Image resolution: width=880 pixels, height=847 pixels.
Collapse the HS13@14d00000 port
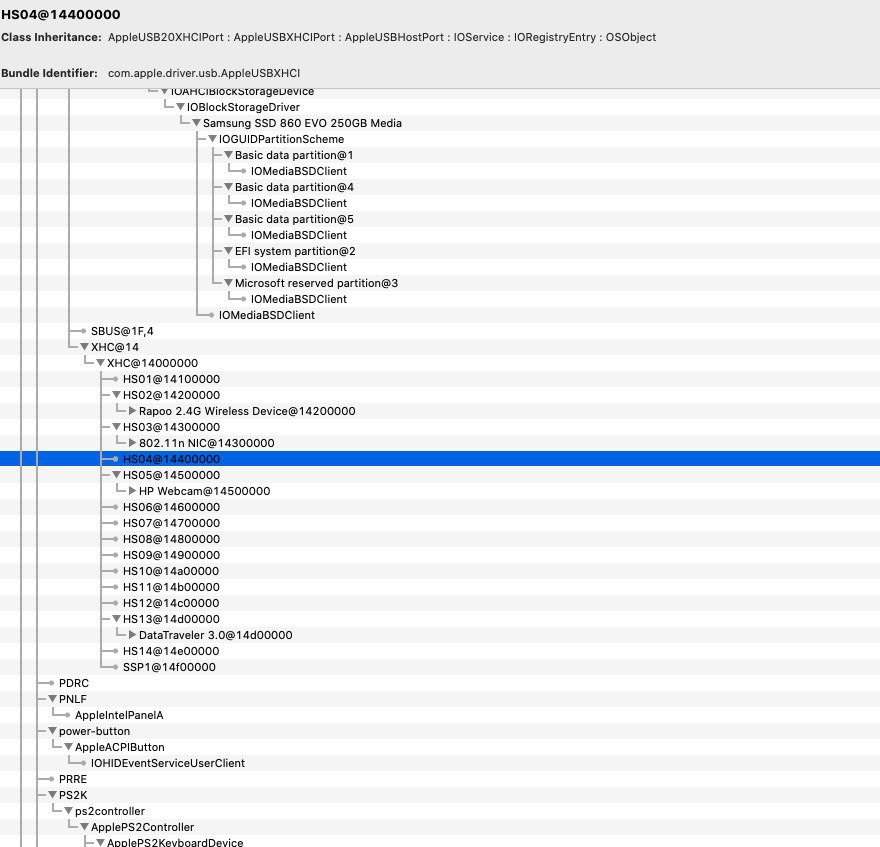(x=116, y=619)
